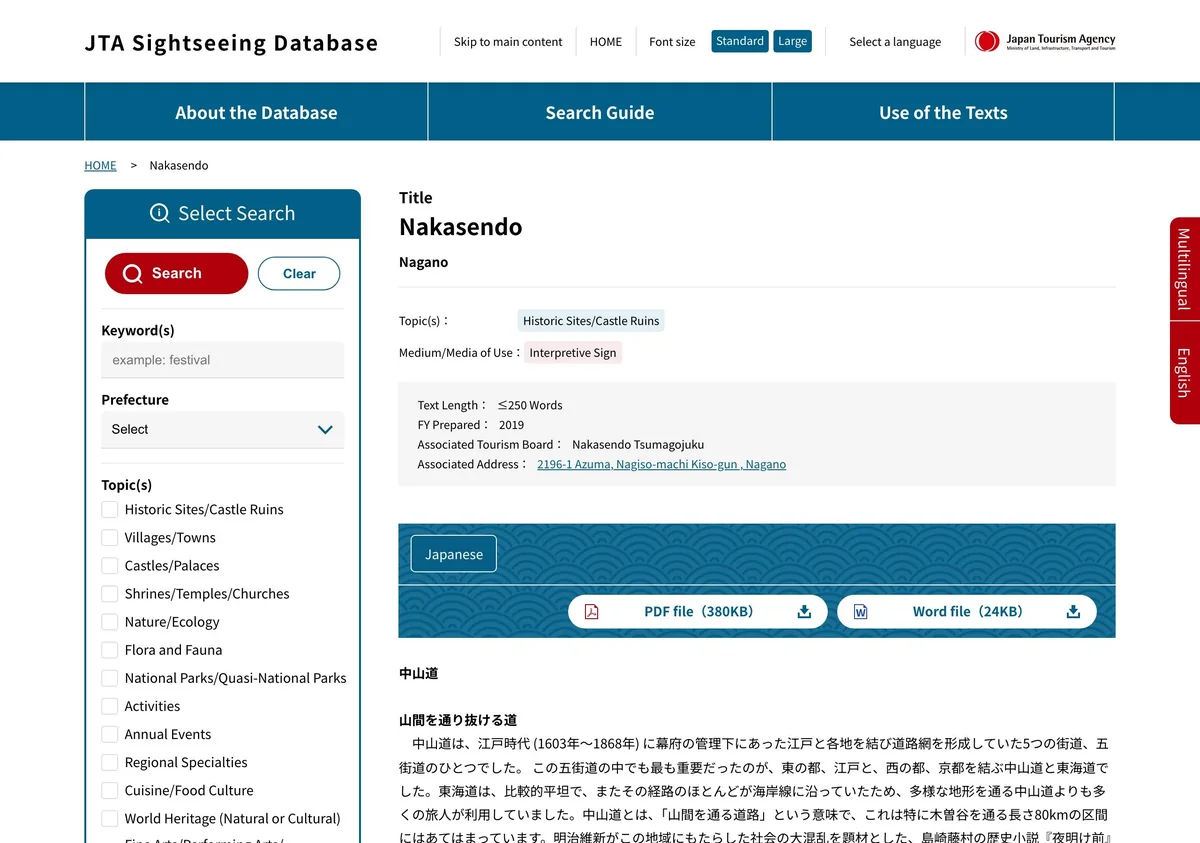Go to the Search Guide tab
Viewport: 1200px width, 843px height.
click(x=600, y=112)
